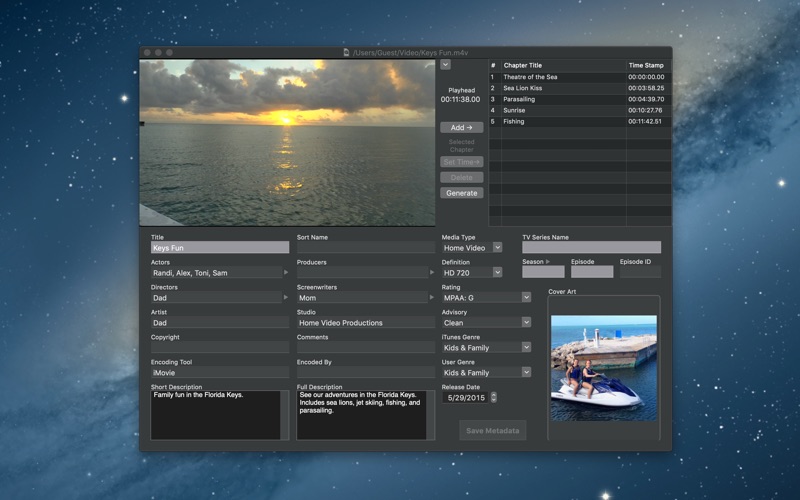Screen dimensions: 800x500
Task: Open the Media Type dropdown
Action: [x=471, y=247]
